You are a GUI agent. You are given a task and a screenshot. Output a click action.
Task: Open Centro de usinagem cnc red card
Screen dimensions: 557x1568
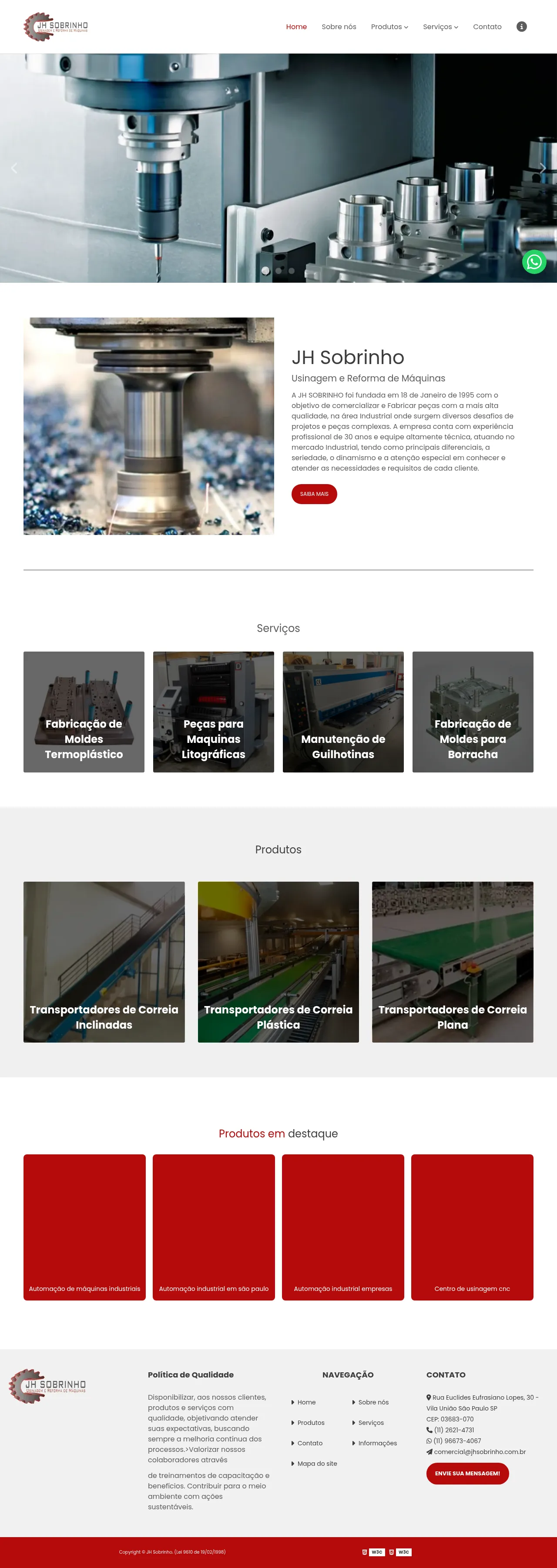(x=473, y=1227)
